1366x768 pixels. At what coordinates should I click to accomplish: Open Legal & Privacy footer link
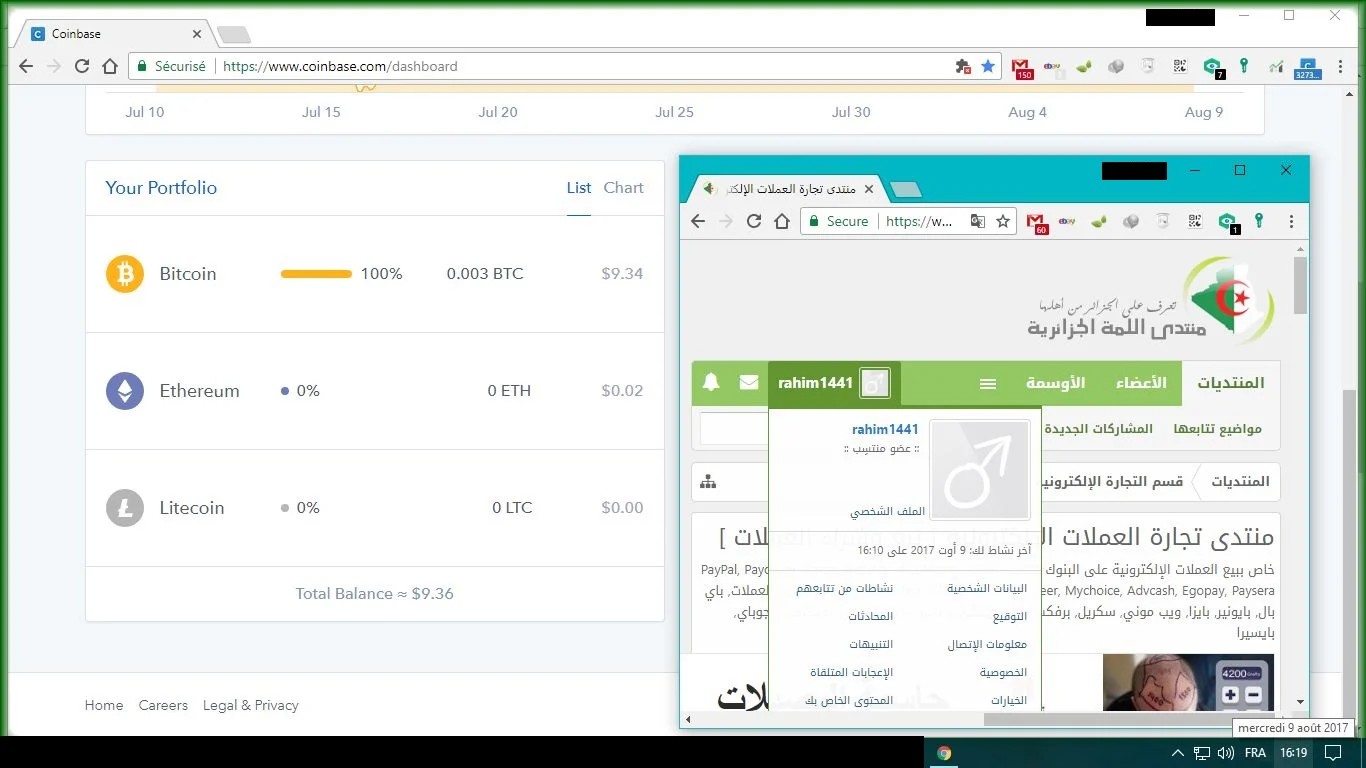(x=250, y=705)
